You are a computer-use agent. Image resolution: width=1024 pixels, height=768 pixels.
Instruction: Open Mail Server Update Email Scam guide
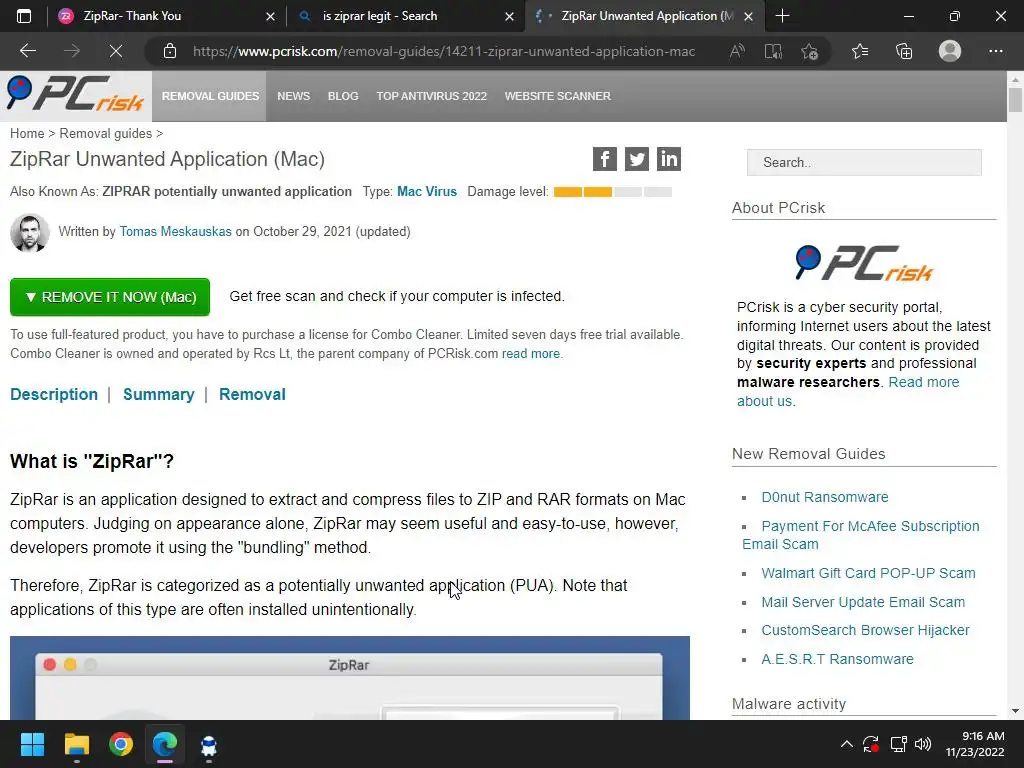pos(863,602)
